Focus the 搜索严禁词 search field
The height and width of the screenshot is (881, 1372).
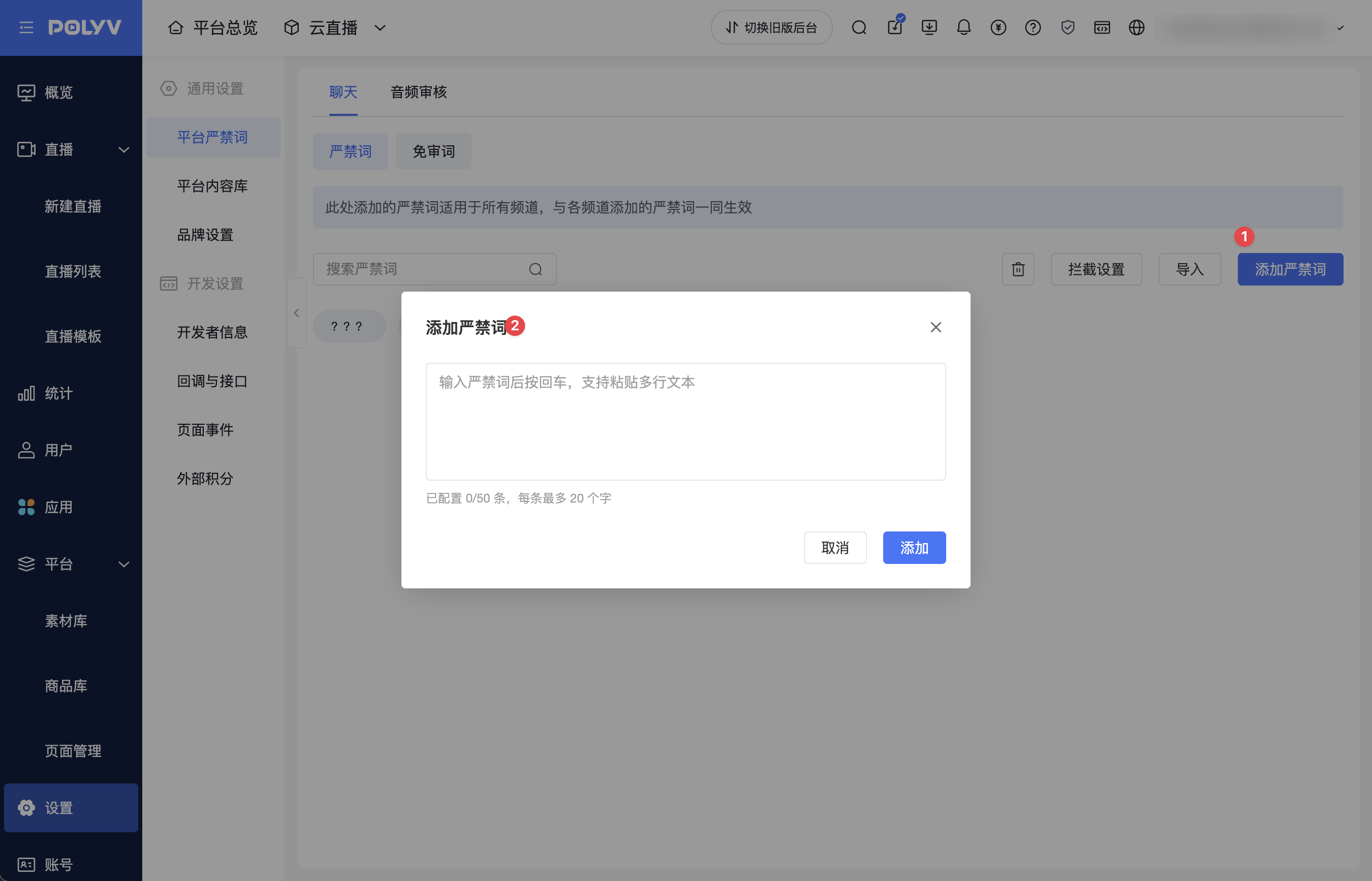coord(435,269)
